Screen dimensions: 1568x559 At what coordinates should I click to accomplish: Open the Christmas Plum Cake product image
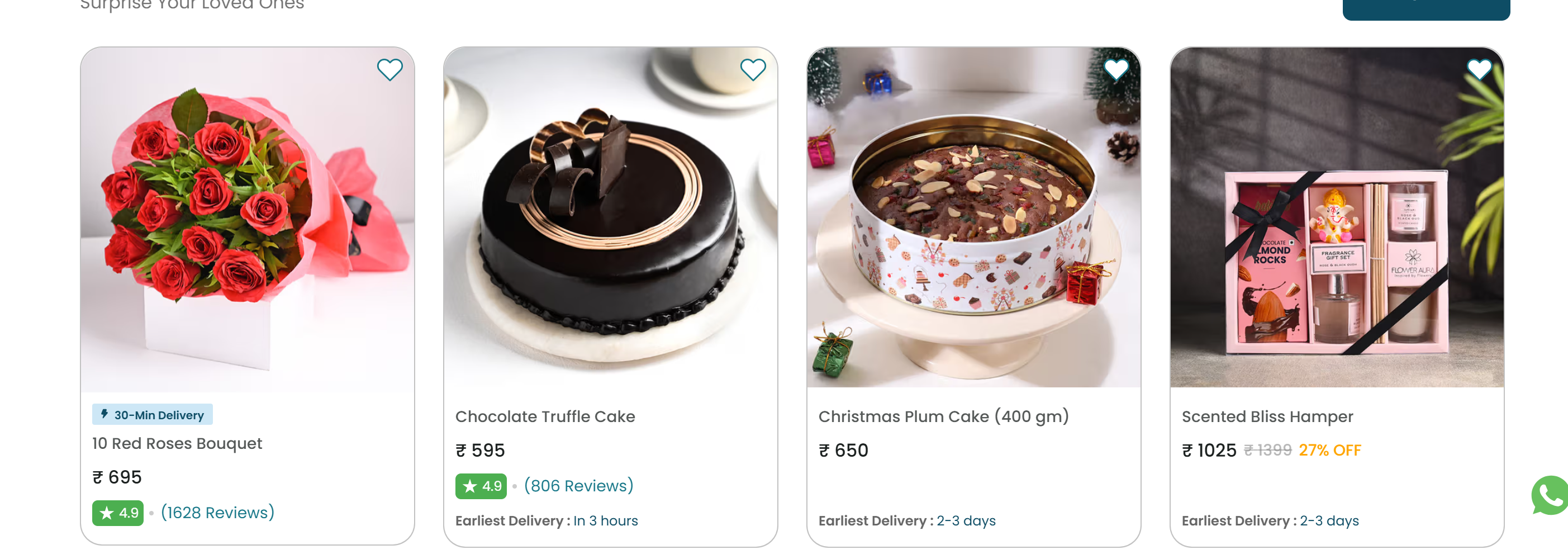[973, 219]
